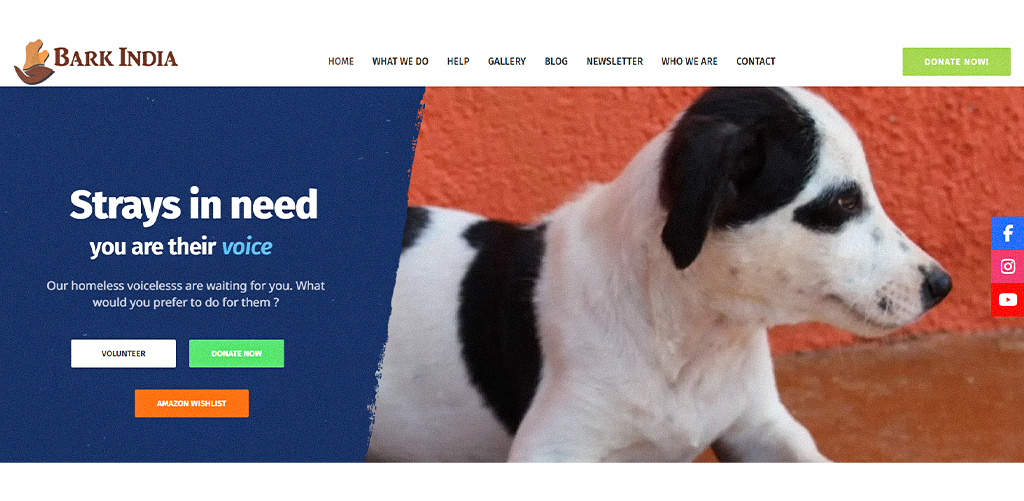Open the Facebook social icon
Screen dimensions: 1024x501
click(1007, 233)
